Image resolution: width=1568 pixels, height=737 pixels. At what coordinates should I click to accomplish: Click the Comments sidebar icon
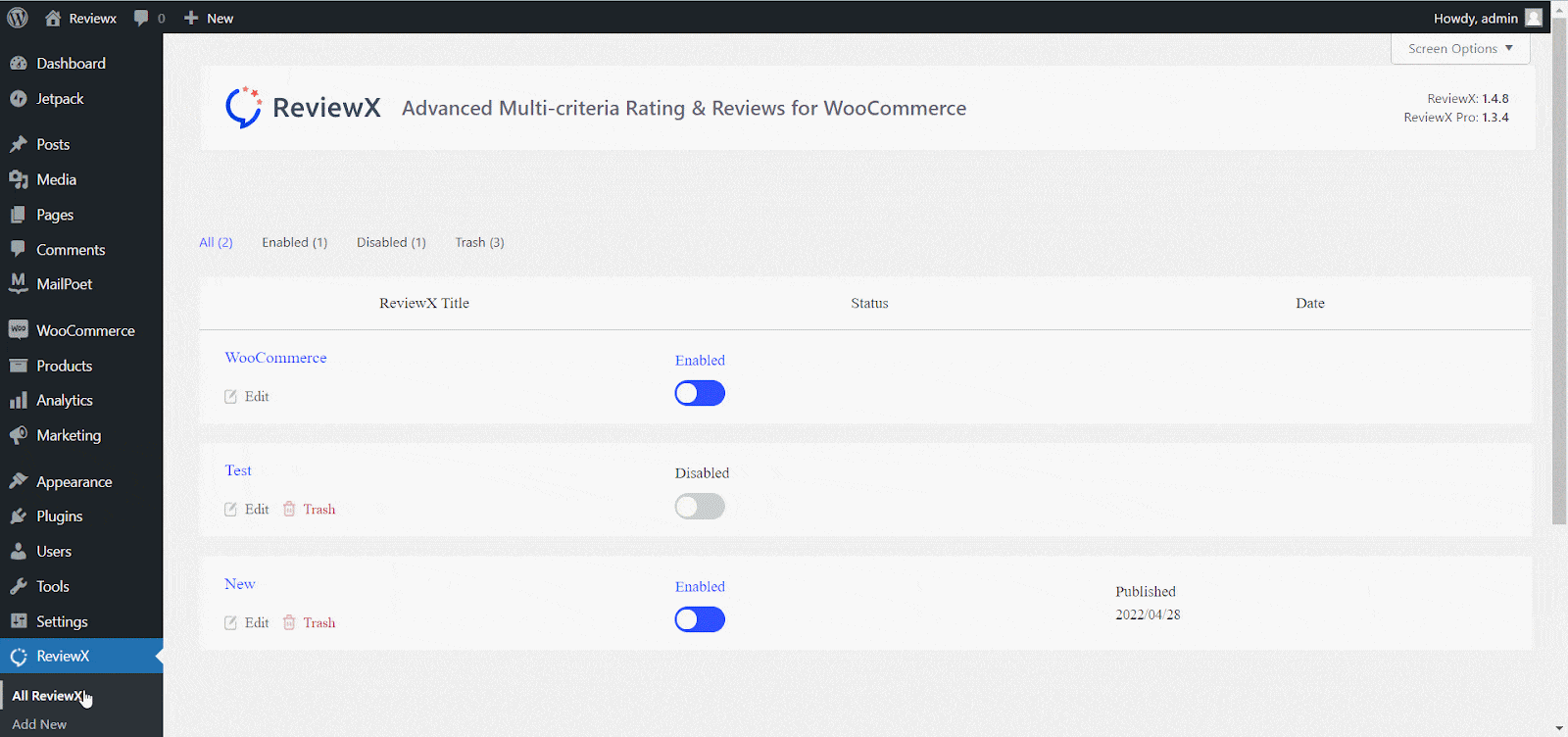18,249
